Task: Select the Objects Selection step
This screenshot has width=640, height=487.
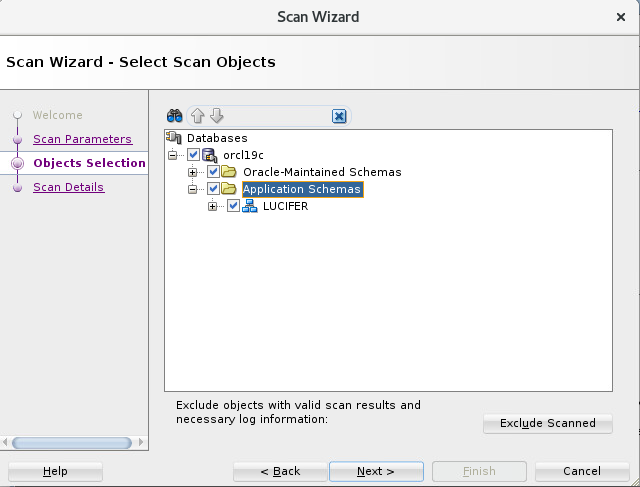Action: point(89,163)
